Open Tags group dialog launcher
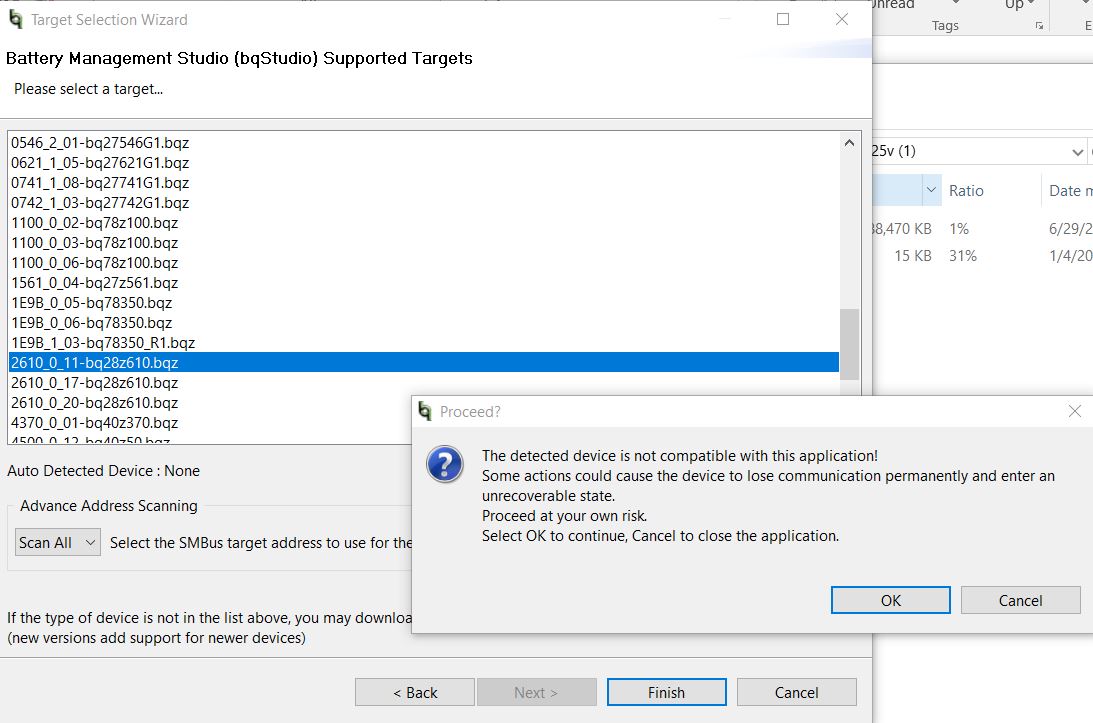The width and height of the screenshot is (1093, 723). [x=1039, y=26]
